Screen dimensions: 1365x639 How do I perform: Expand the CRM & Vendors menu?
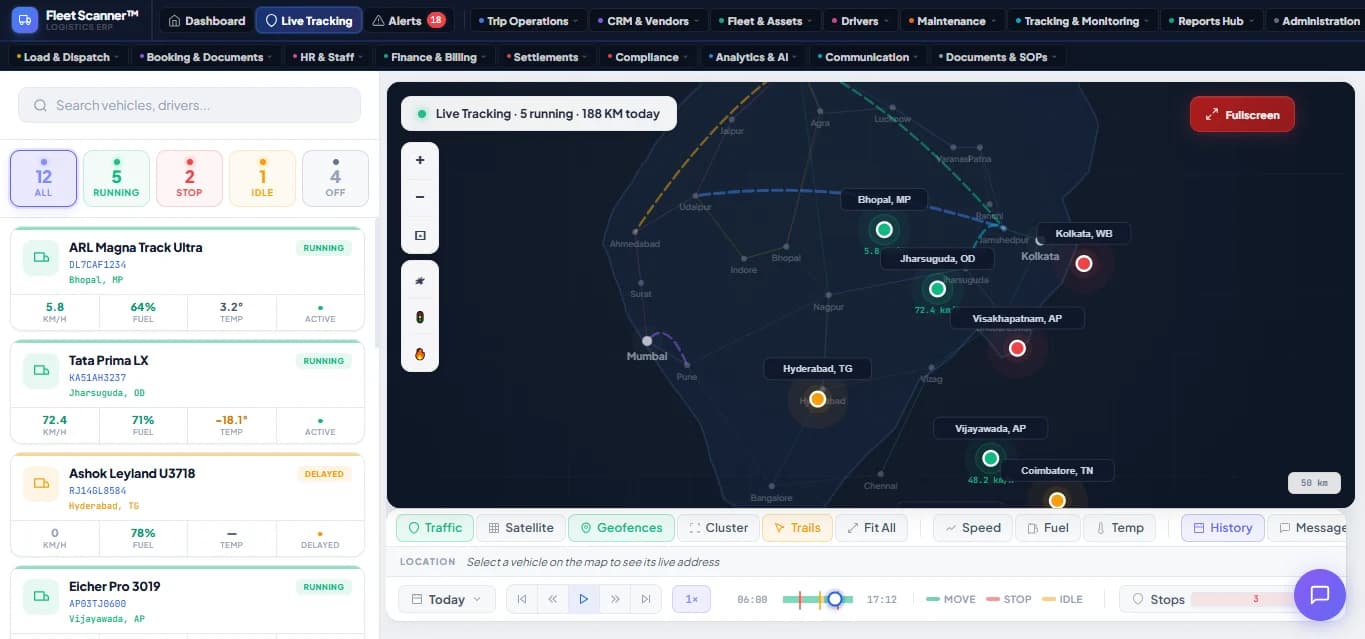648,21
